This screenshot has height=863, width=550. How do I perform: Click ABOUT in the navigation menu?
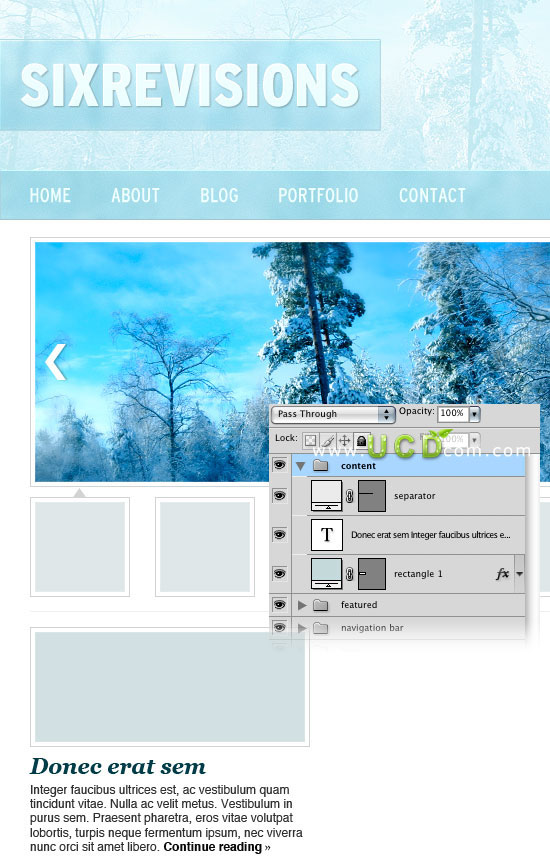[x=135, y=195]
